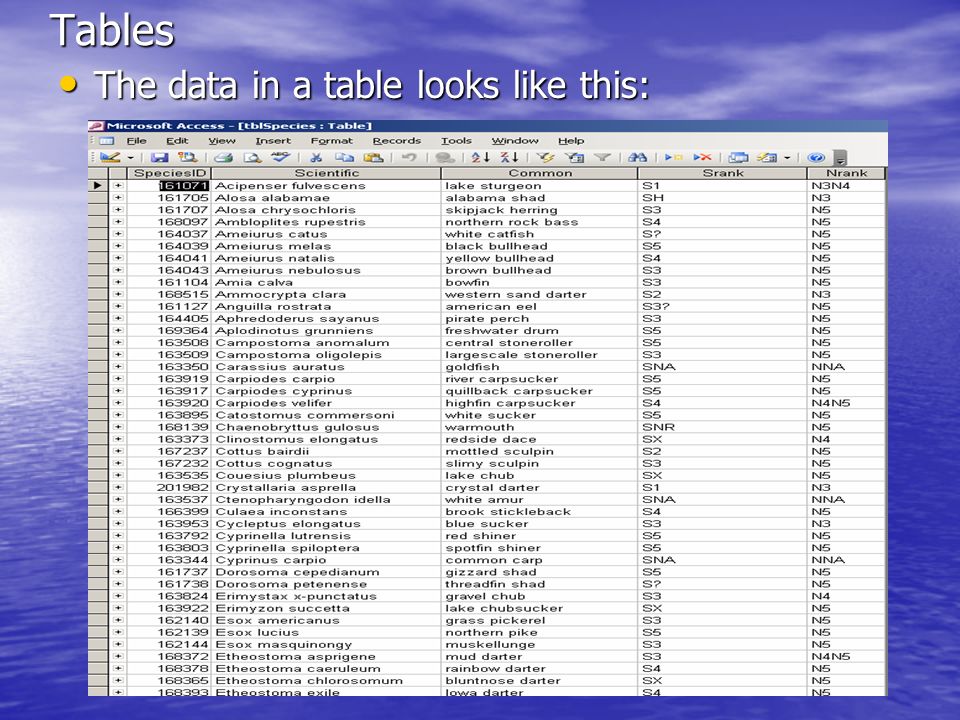
Task: Click the Paste clipboard icon
Action: pos(373,157)
